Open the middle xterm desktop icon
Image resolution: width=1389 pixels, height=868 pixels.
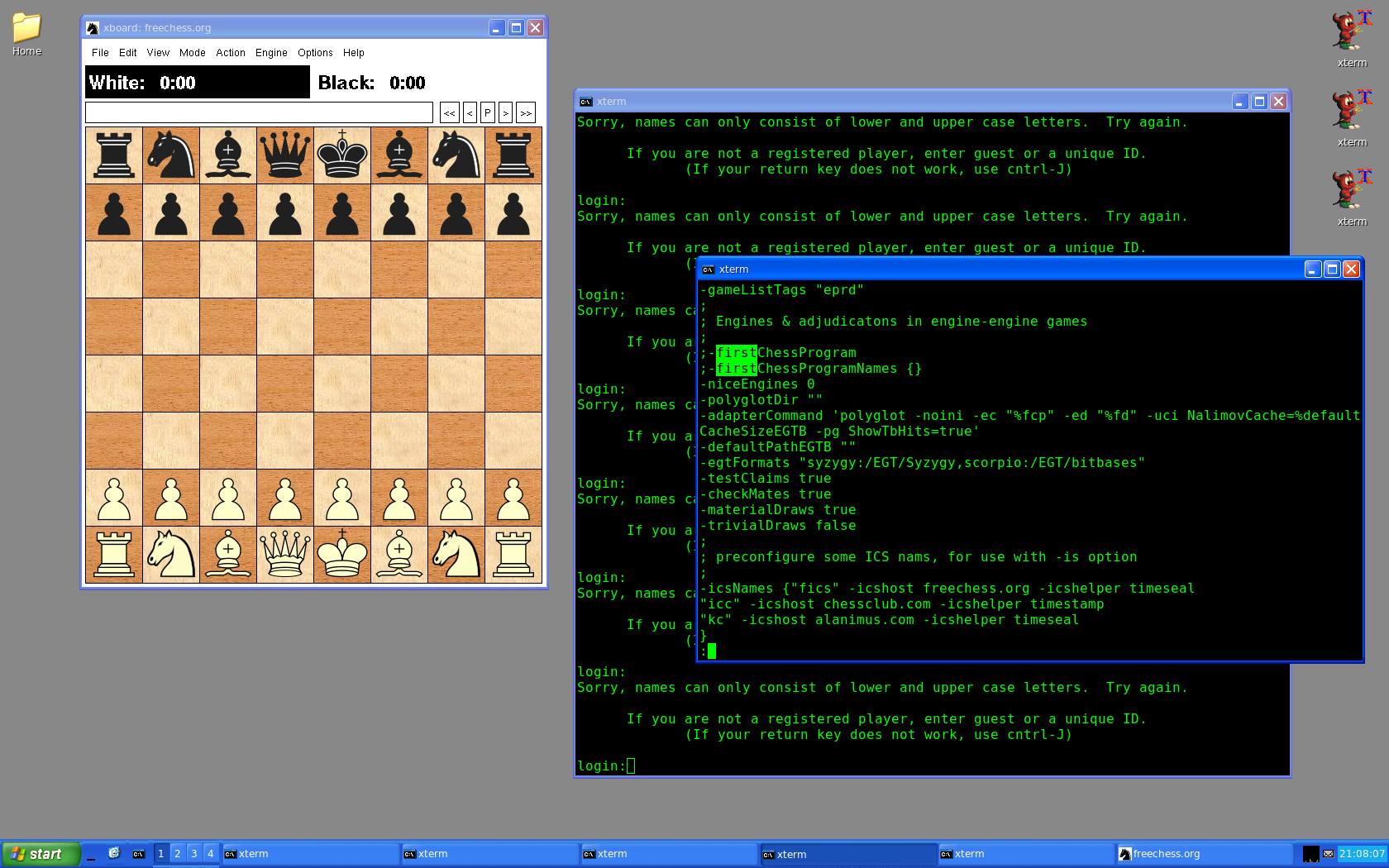tap(1352, 117)
